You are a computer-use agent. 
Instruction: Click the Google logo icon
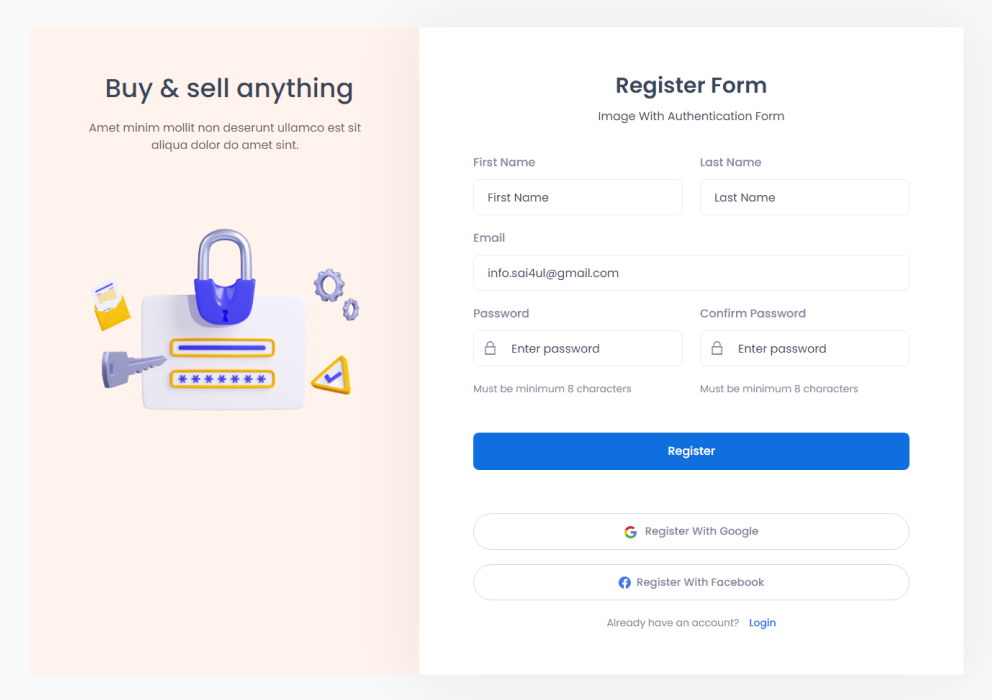[630, 532]
